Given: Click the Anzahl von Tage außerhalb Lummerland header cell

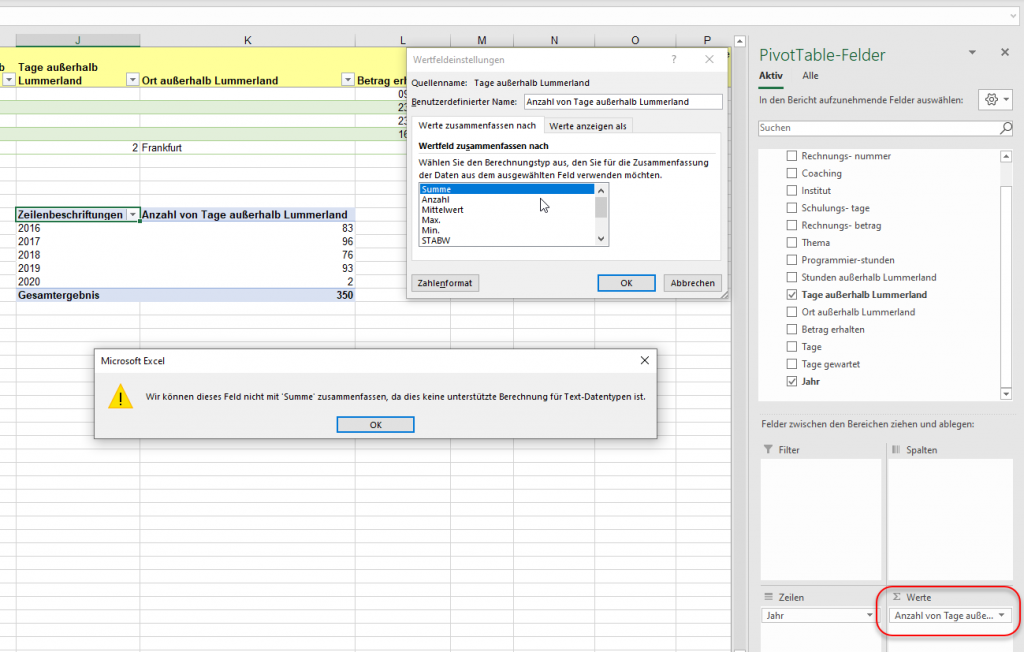Looking at the screenshot, I should [x=248, y=215].
